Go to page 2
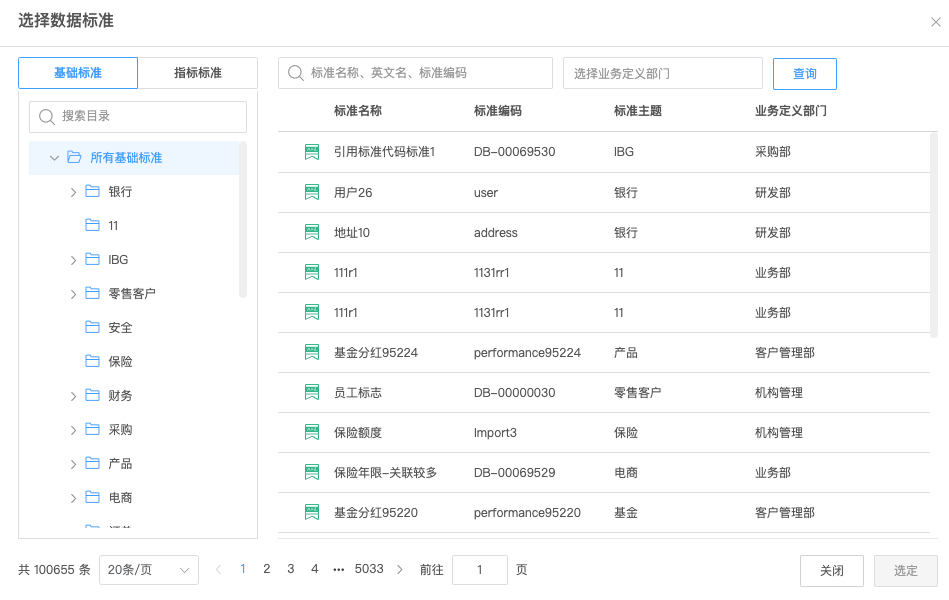Image resolution: width=949 pixels, height=600 pixels. [267, 569]
